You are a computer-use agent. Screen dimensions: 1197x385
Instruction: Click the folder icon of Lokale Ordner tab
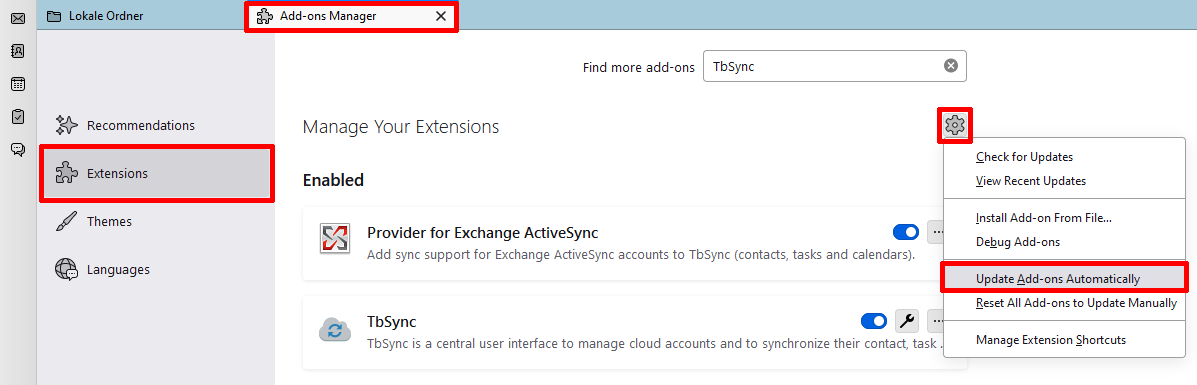point(54,16)
